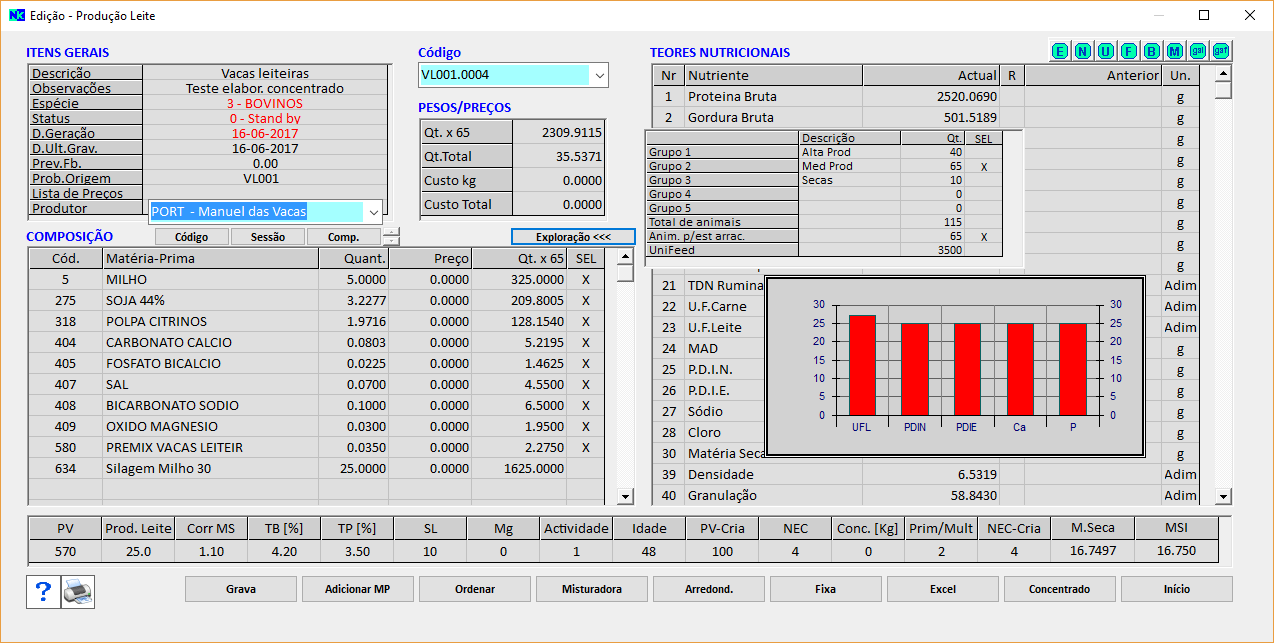
Task: Click the Adicionar MP button
Action: pos(357,589)
